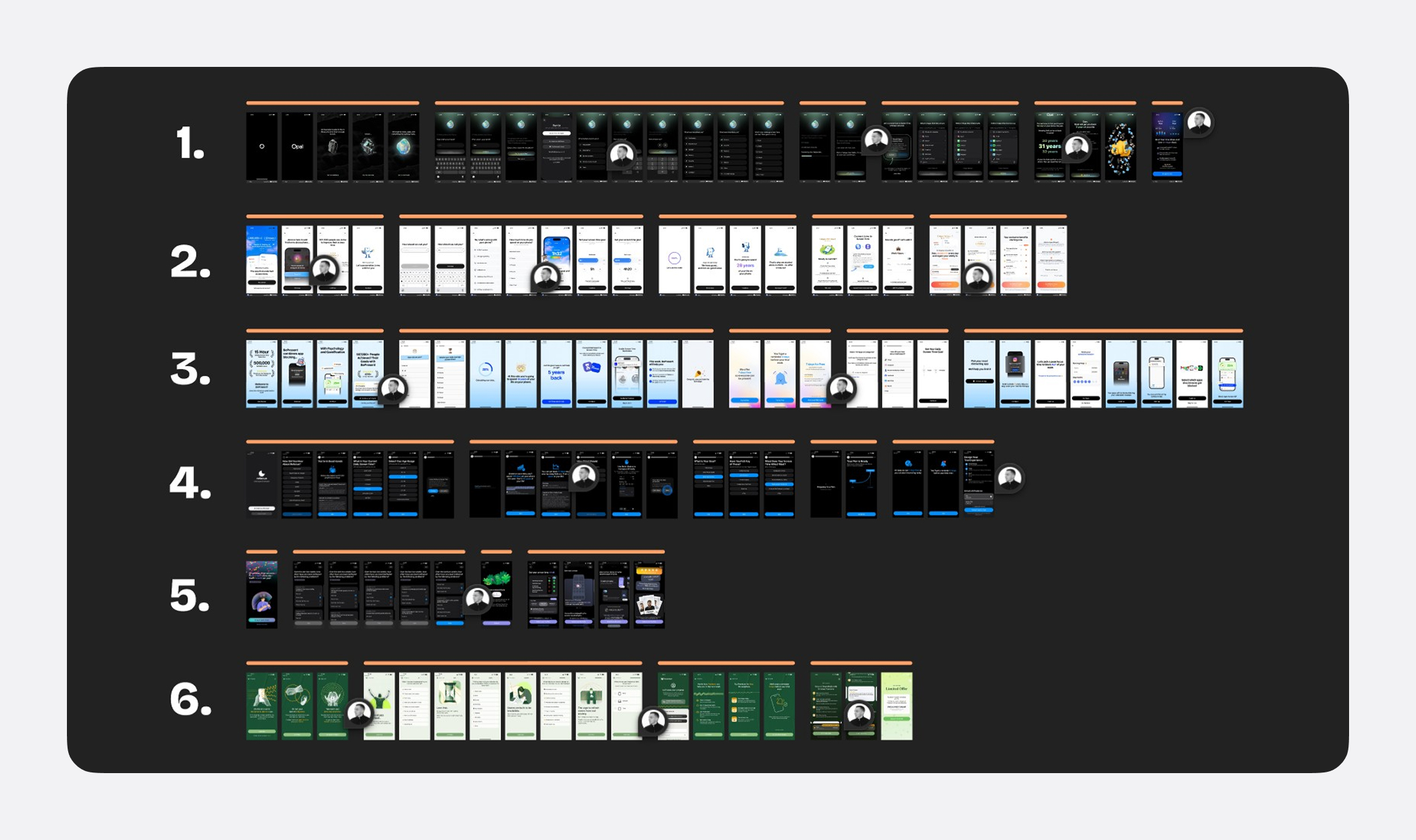
Task: Click the avatar bubble beside the dark green illustration screens
Action: click(359, 713)
